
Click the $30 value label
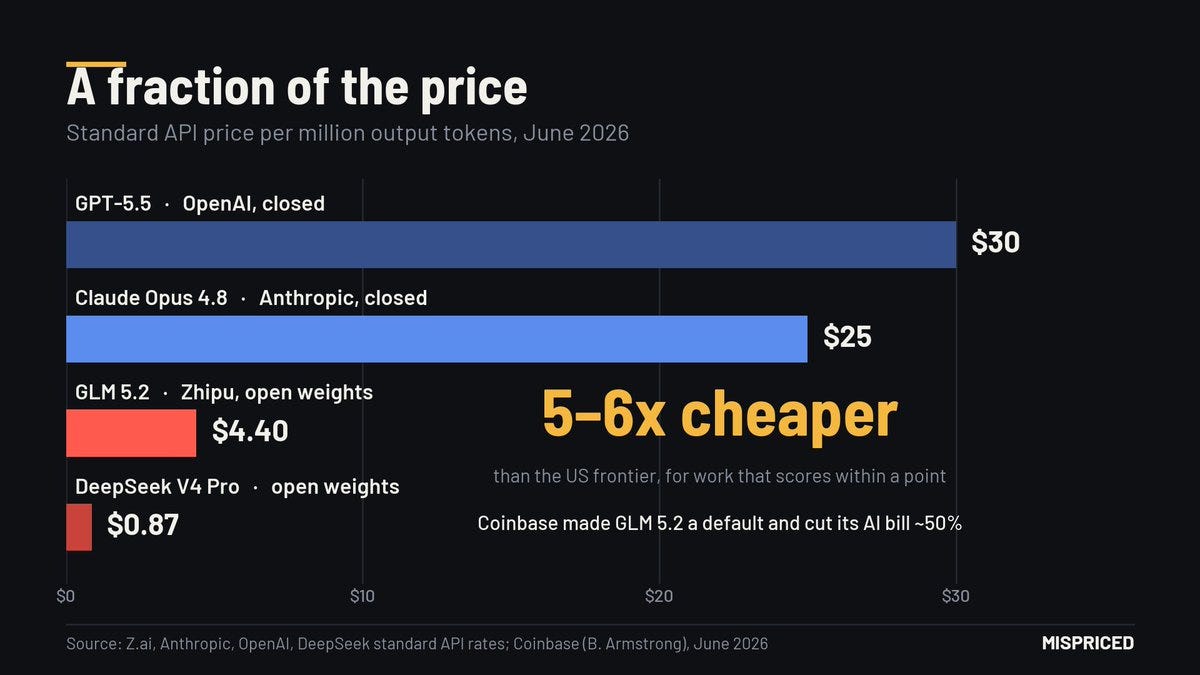[996, 243]
